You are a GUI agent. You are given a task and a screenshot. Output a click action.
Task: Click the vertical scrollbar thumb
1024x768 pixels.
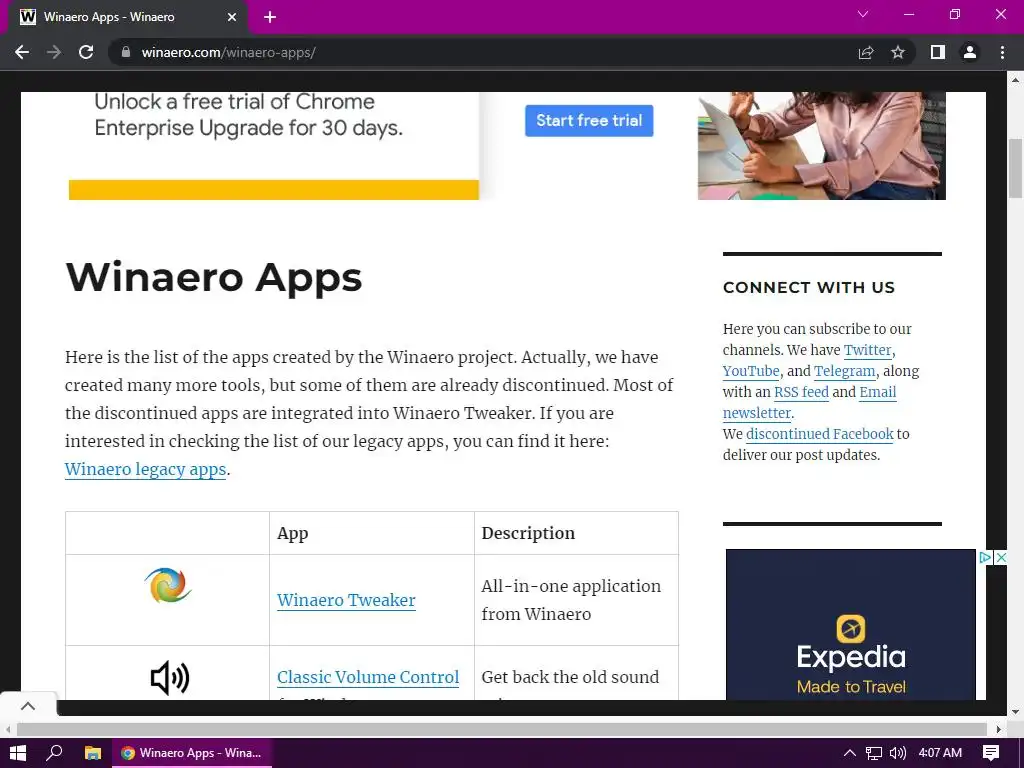(x=1015, y=168)
